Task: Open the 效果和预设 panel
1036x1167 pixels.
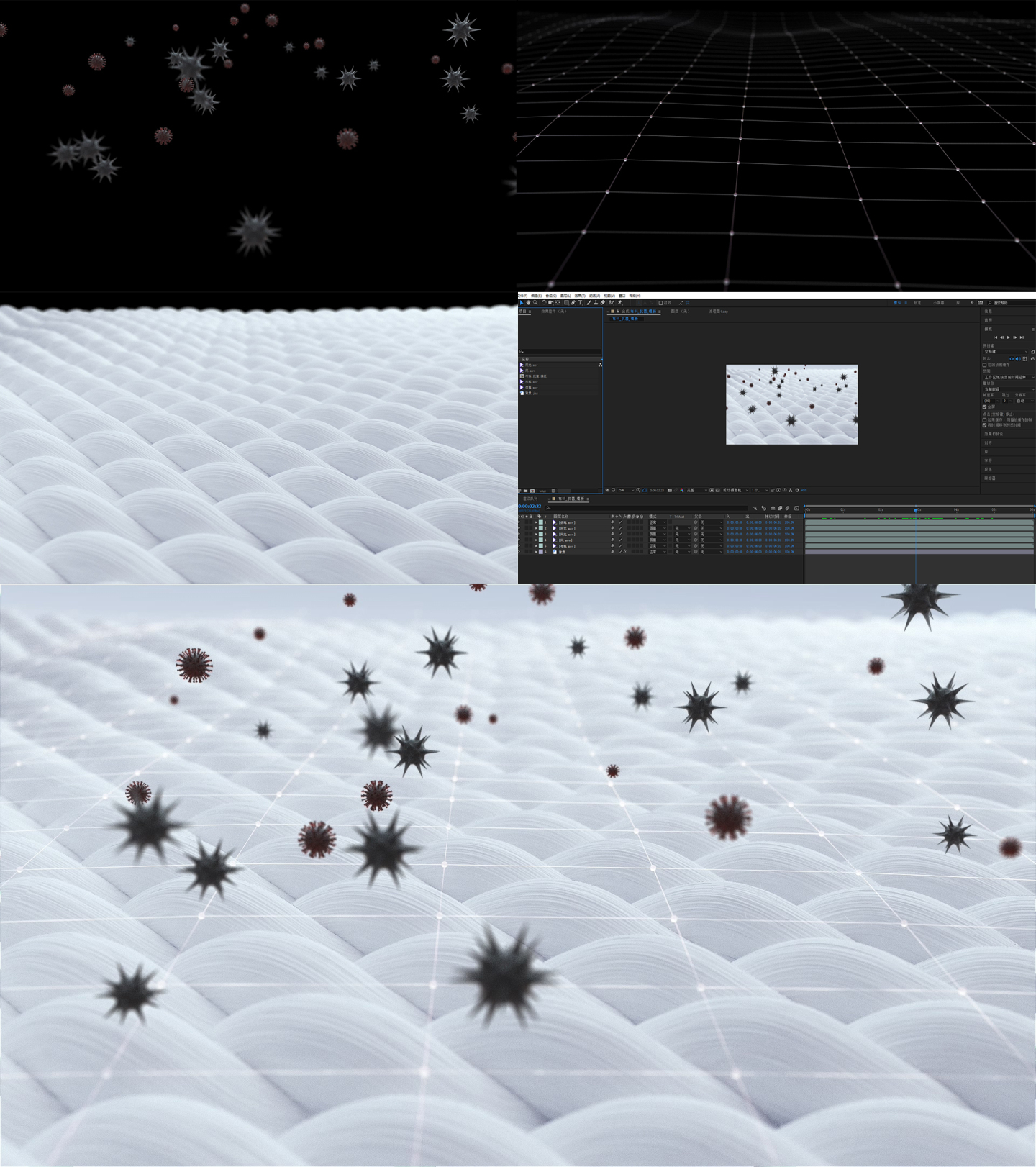Action: tap(994, 434)
